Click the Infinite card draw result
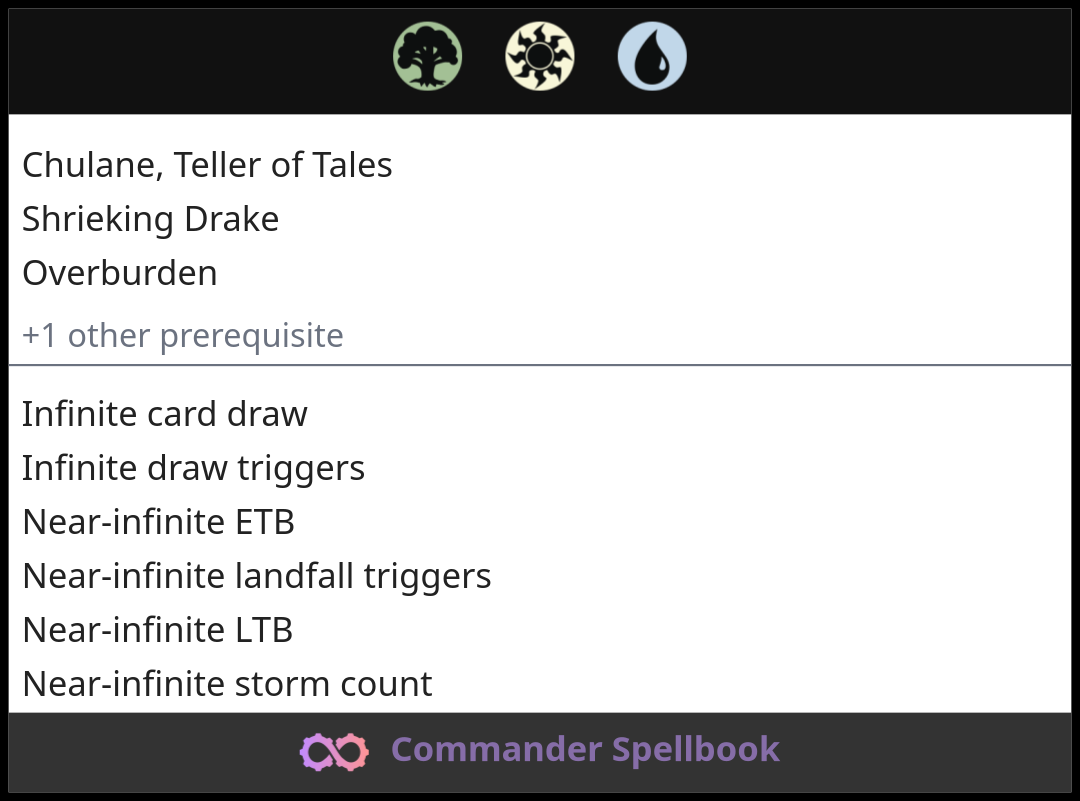Image resolution: width=1080 pixels, height=801 pixels. coord(165,414)
